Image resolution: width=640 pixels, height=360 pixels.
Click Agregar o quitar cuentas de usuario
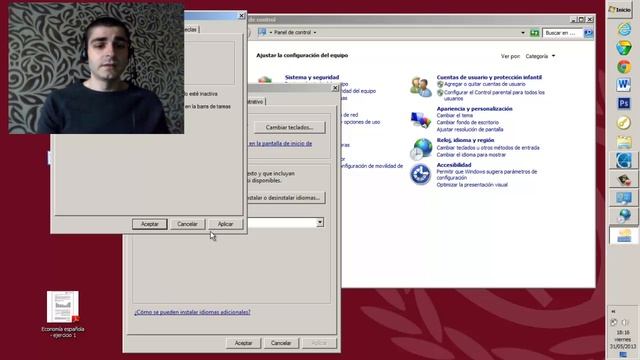pyautogui.click(x=484, y=84)
